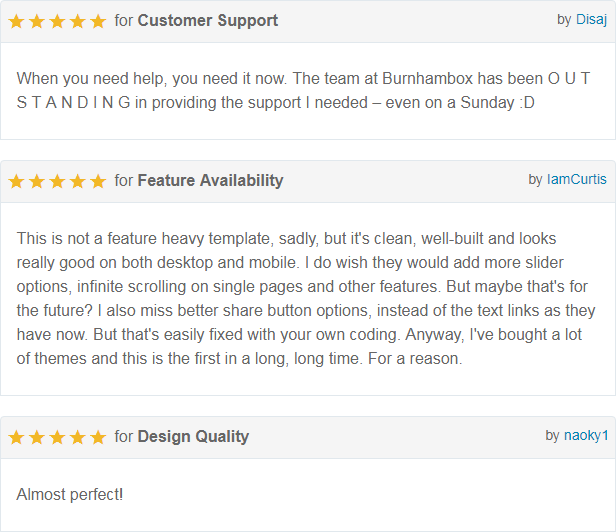The height and width of the screenshot is (532, 616).
Task: Click third star in Customer Support review
Action: (57, 21)
